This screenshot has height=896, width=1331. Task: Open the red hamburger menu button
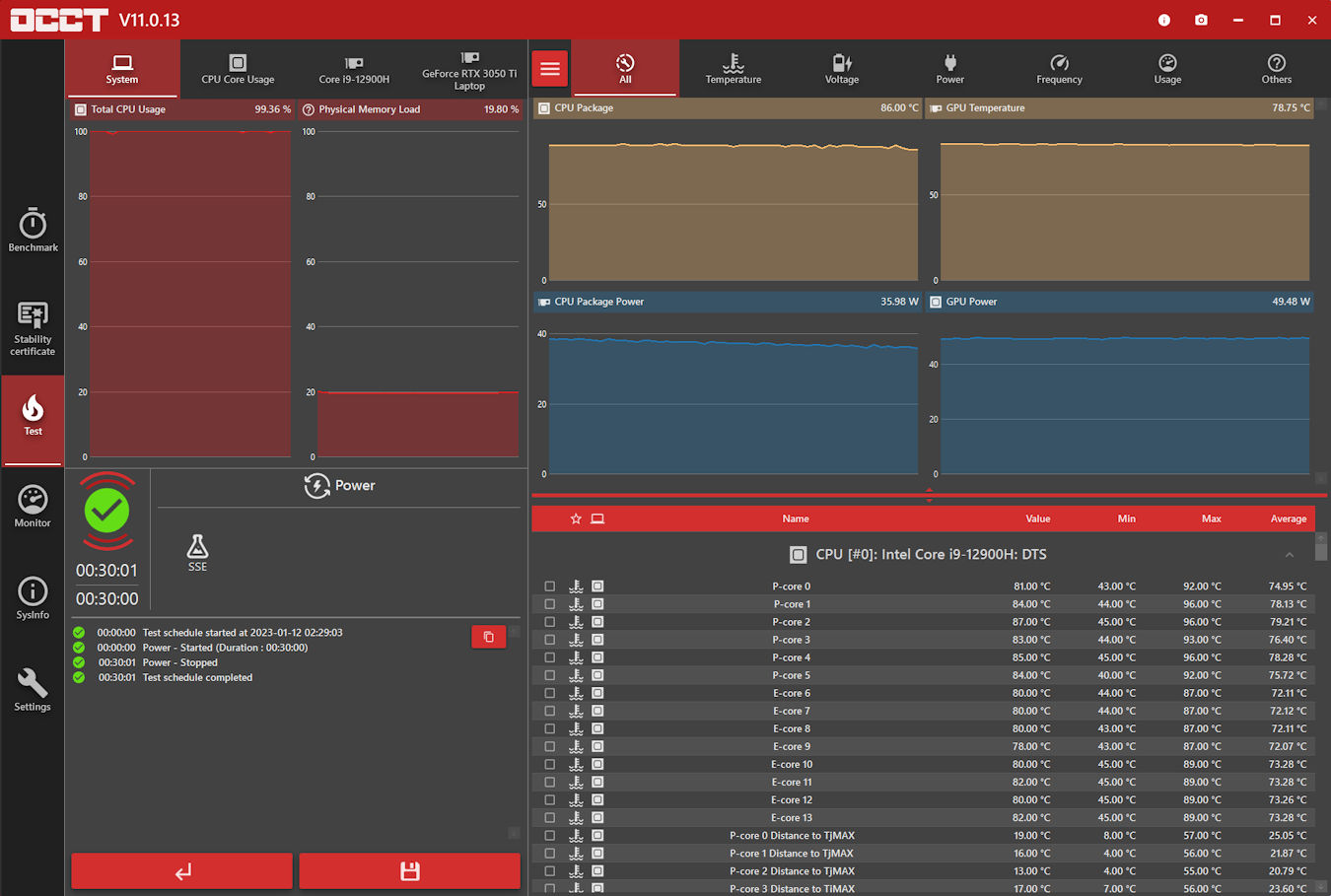pyautogui.click(x=550, y=69)
